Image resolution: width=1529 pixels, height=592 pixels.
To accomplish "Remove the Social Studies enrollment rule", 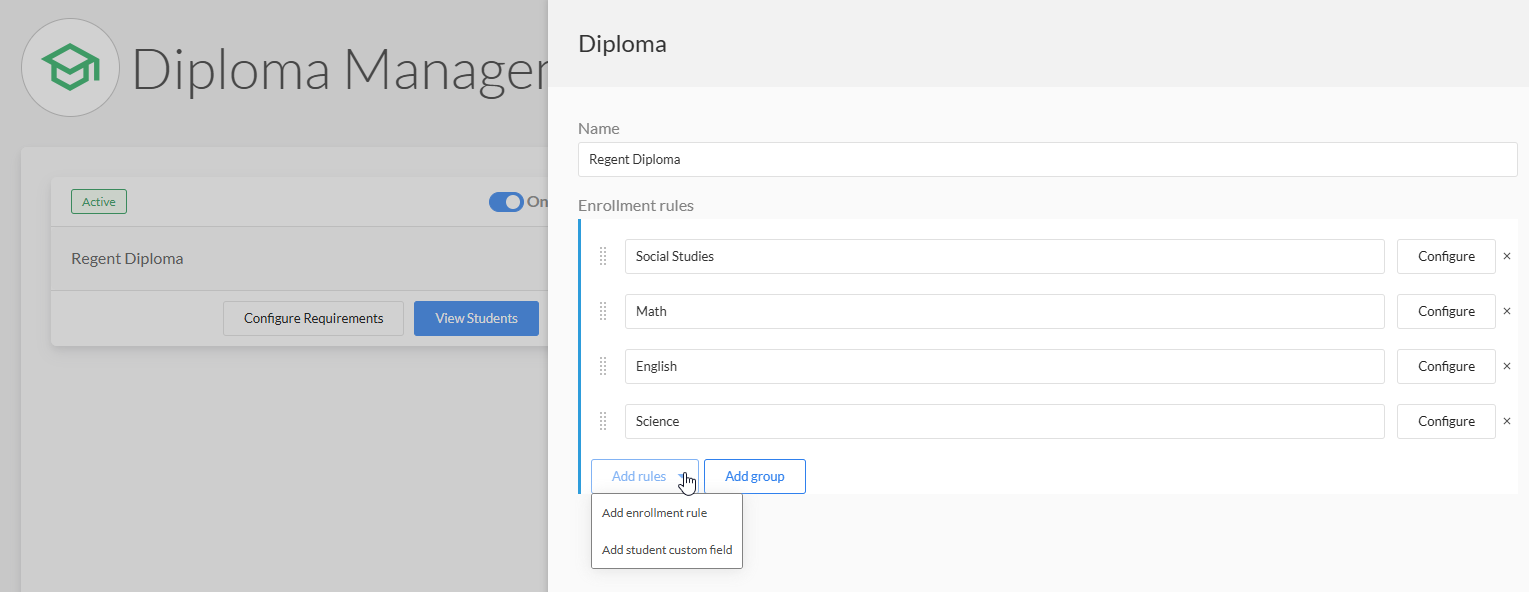I will (x=1507, y=256).
